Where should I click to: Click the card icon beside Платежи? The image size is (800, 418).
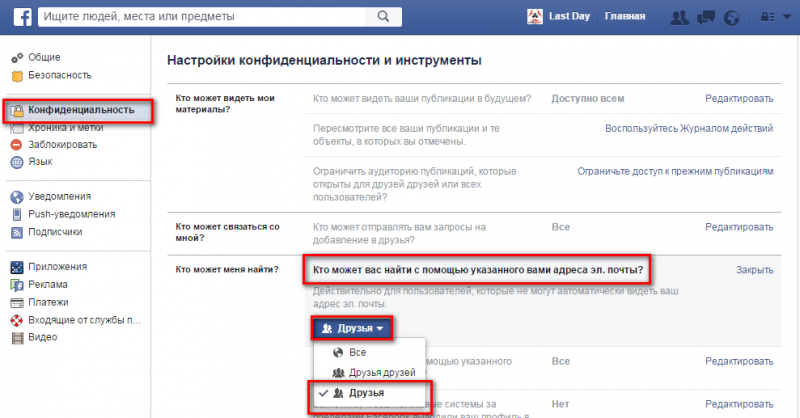pos(17,303)
